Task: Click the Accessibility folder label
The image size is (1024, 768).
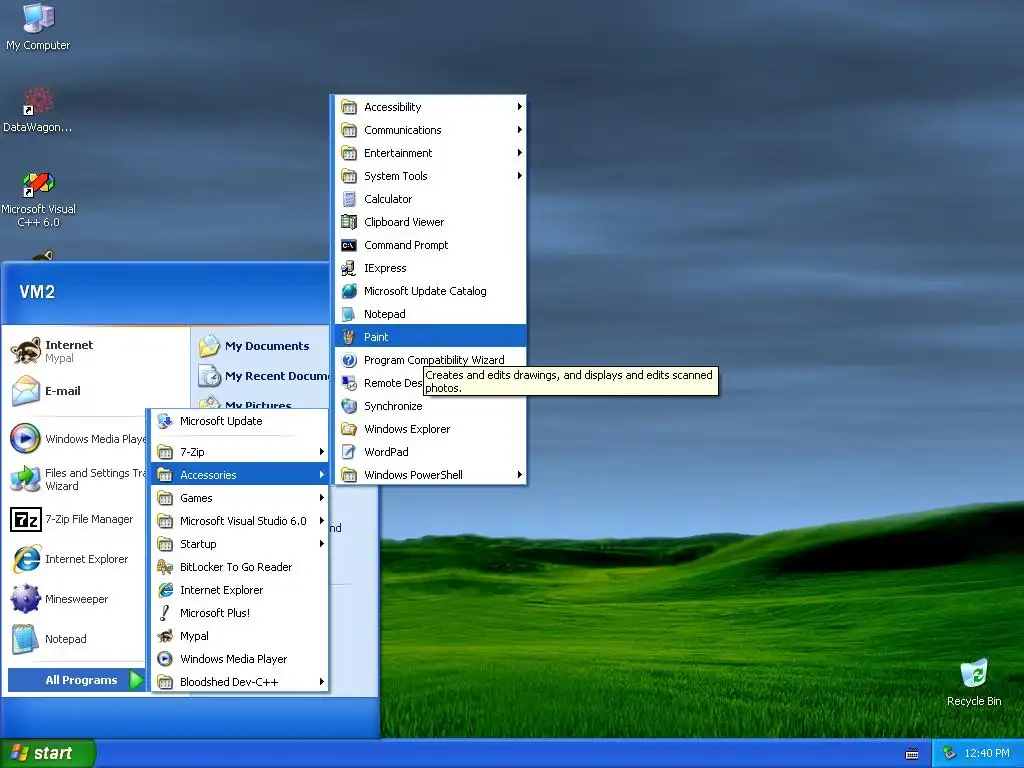Action: tap(392, 107)
